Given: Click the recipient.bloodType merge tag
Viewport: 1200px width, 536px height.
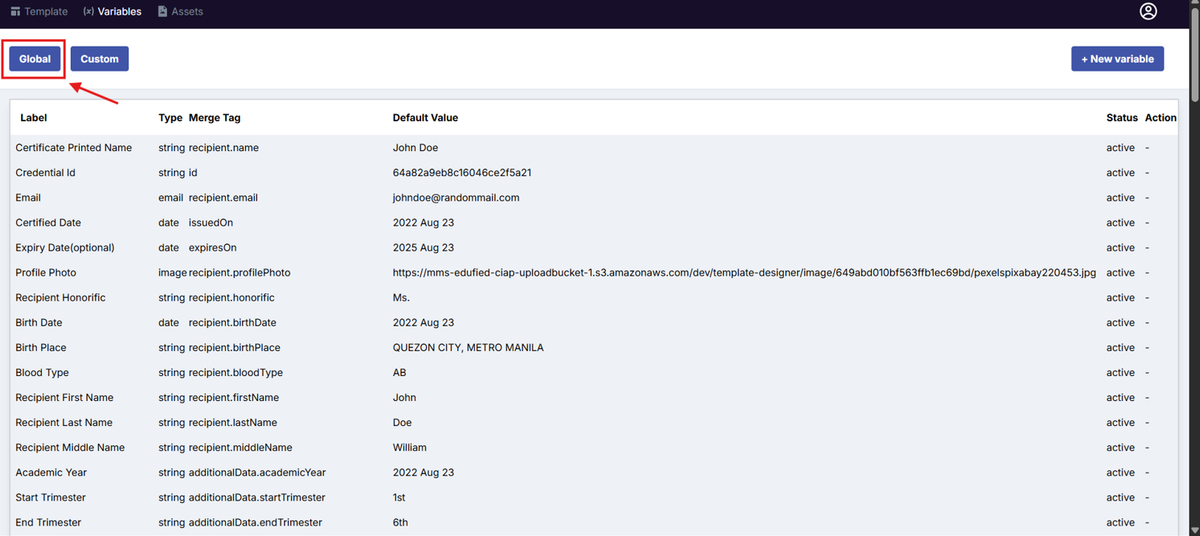Looking at the screenshot, I should click(236, 373).
